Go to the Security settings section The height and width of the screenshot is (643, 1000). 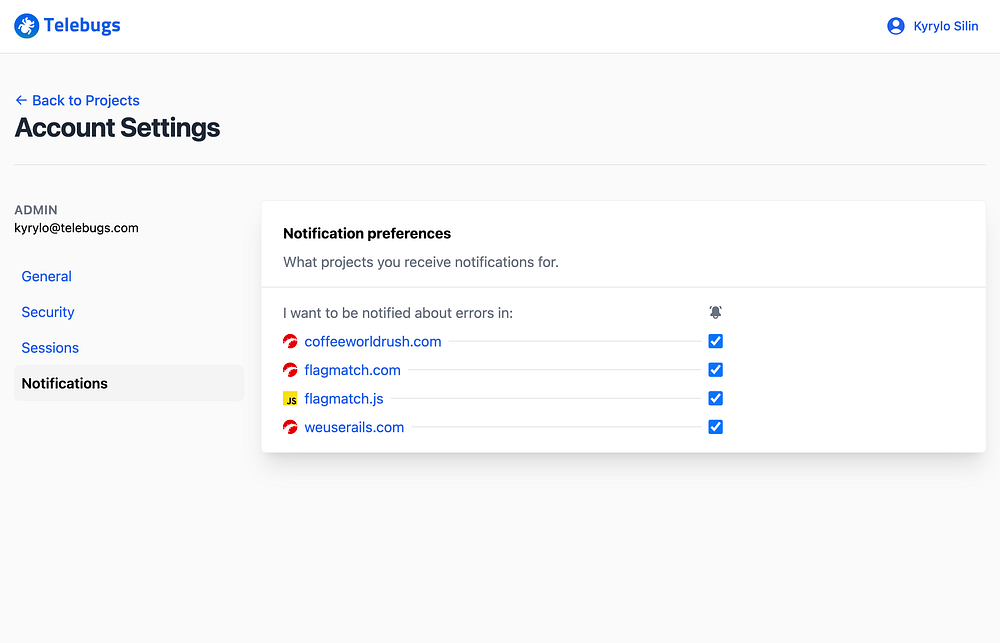[48, 312]
